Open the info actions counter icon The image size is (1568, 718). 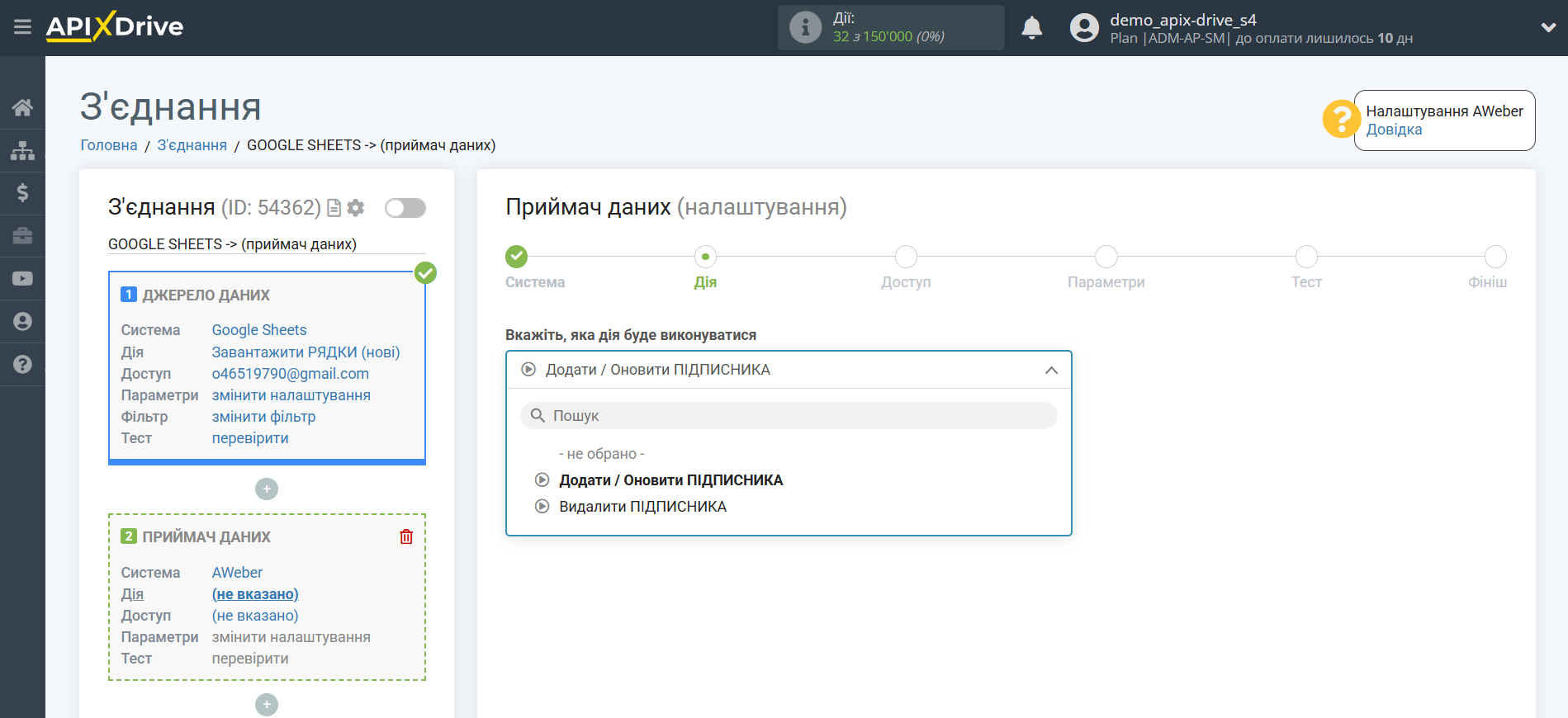[805, 27]
